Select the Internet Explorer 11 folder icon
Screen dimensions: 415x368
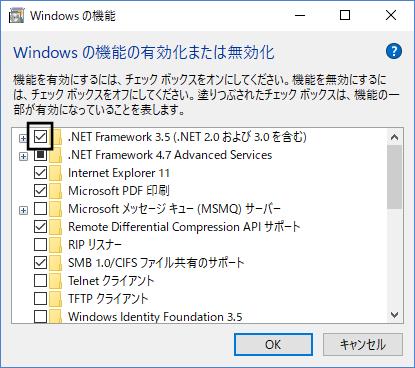pos(56,173)
